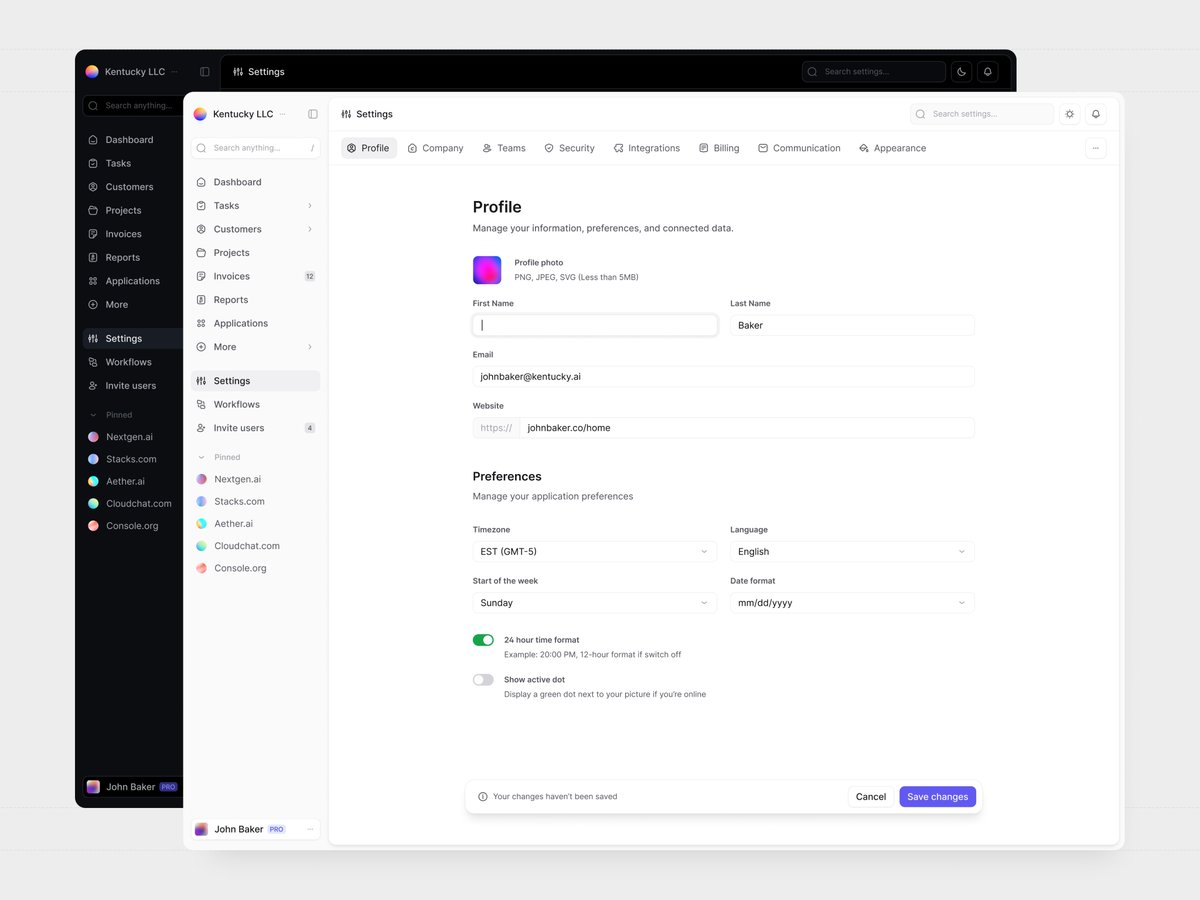Click Search settings field in dark window
Viewport: 1200px width, 900px height.
click(x=874, y=72)
